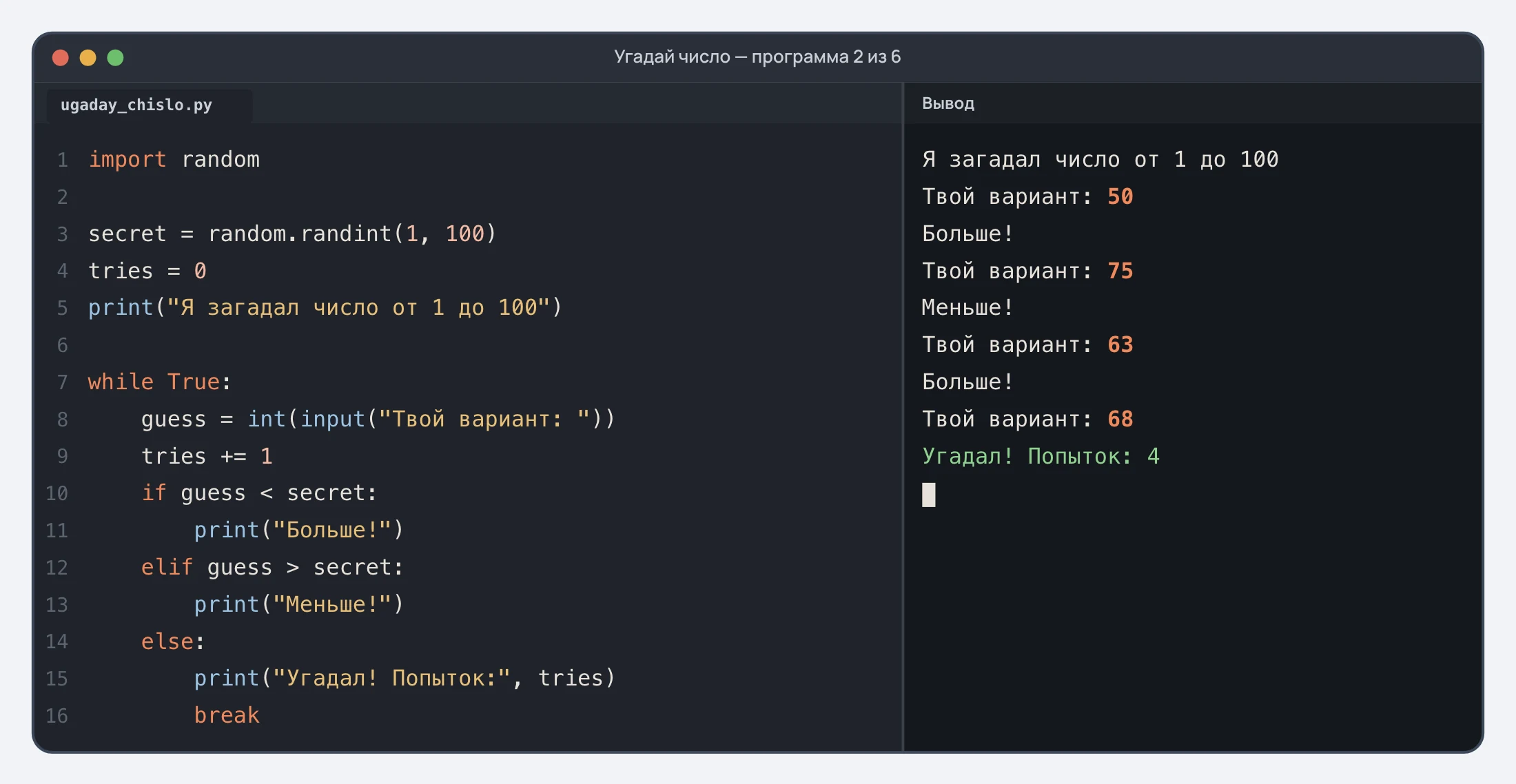Click the 'tries = 0' line of code
Viewport: 1516px width, 784px height.
coord(147,271)
